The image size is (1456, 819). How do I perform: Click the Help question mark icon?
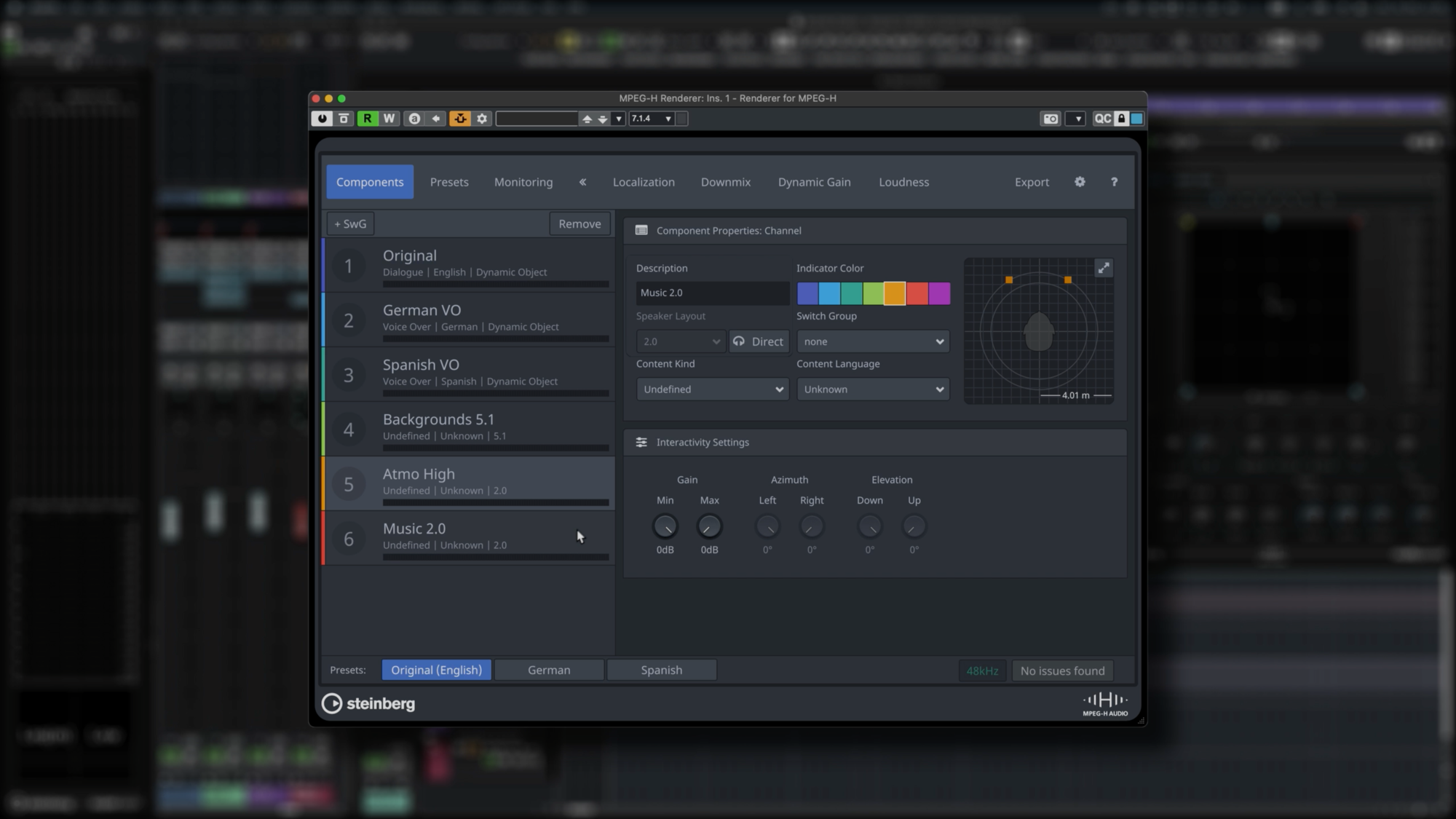[1114, 182]
